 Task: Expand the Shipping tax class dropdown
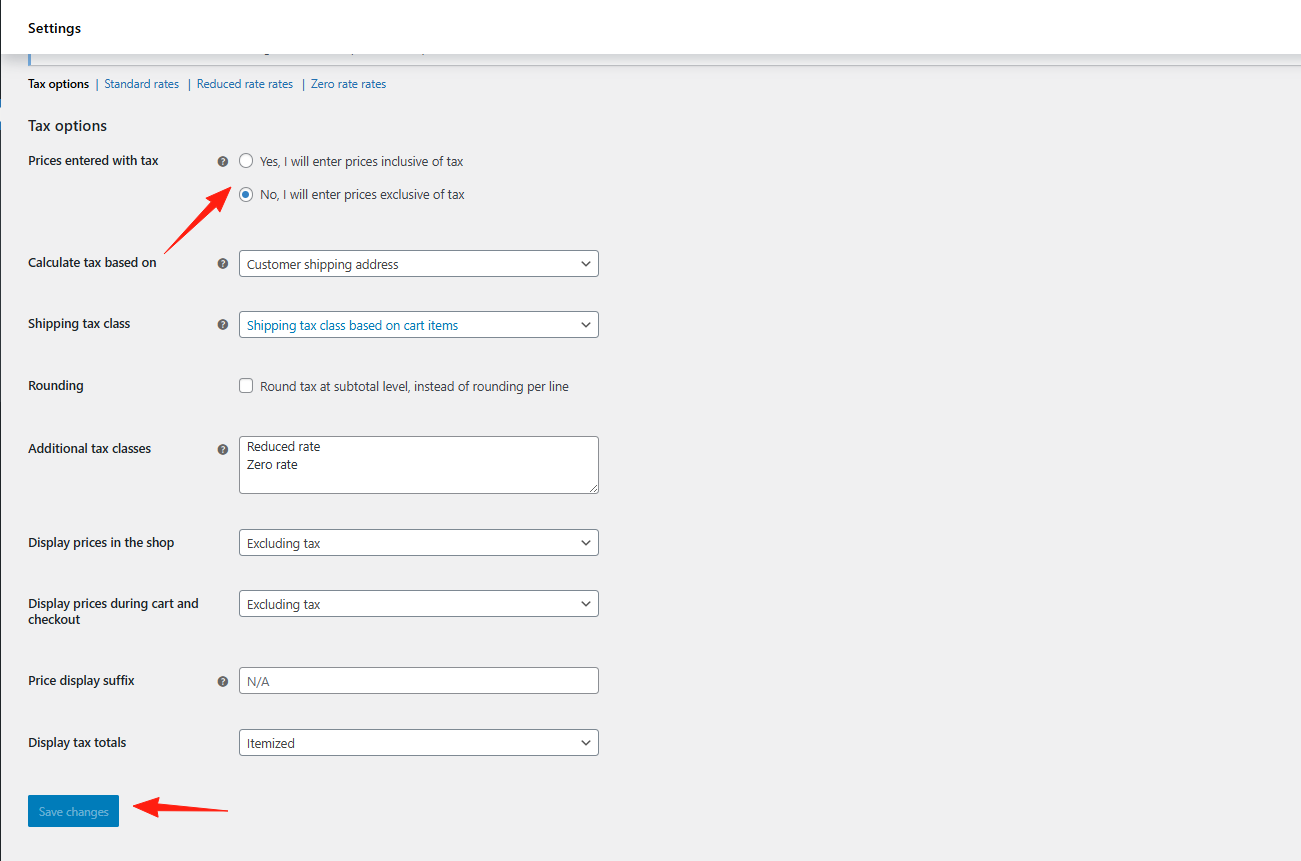(418, 325)
